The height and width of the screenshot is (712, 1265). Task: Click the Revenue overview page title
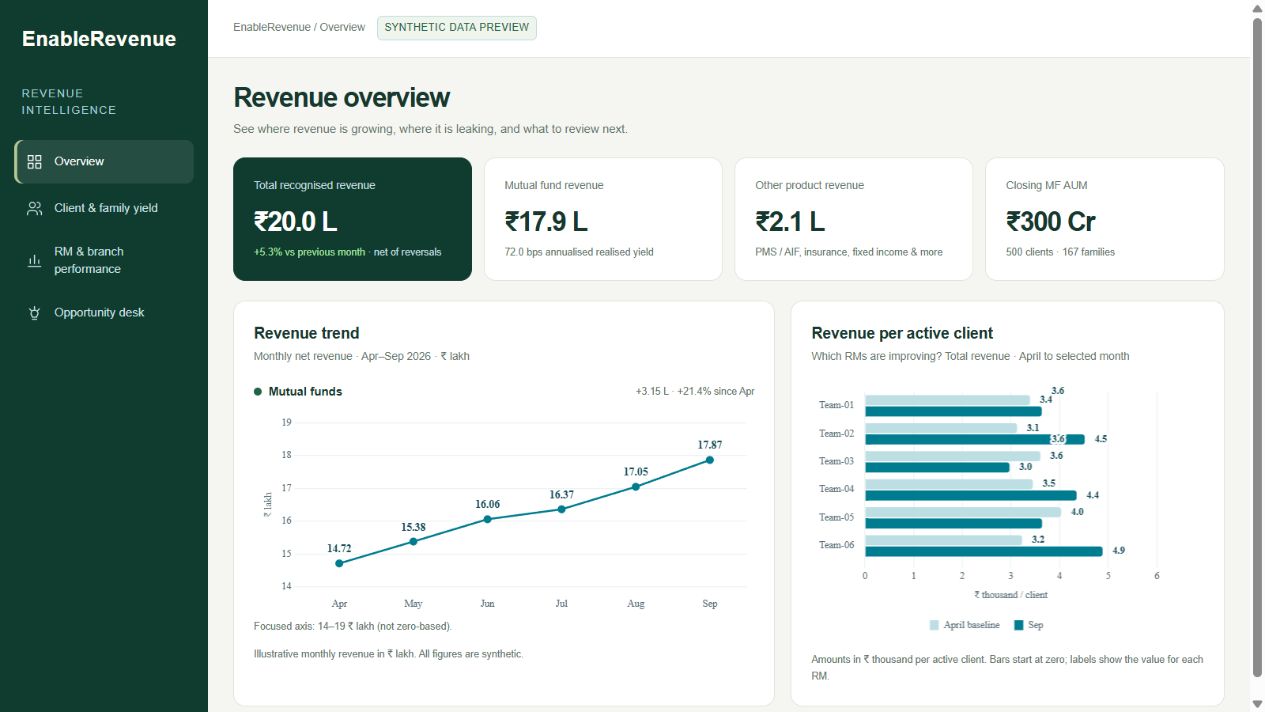point(342,98)
